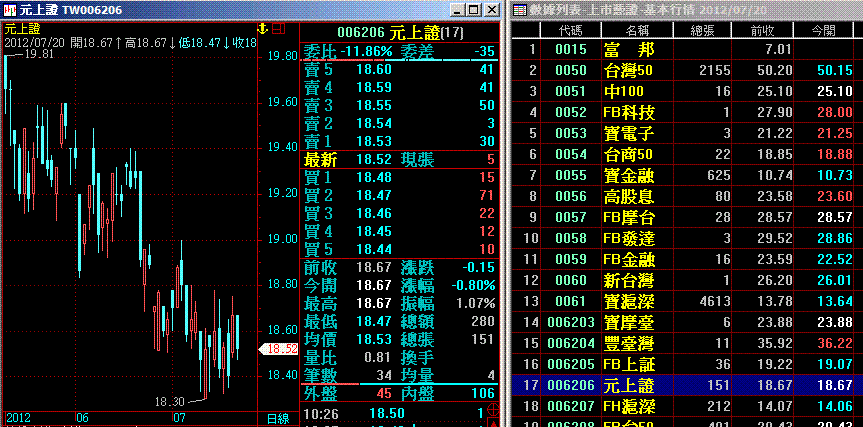Select row 0060 新台灣 in the list
863x427 pixels.
click(x=687, y=280)
